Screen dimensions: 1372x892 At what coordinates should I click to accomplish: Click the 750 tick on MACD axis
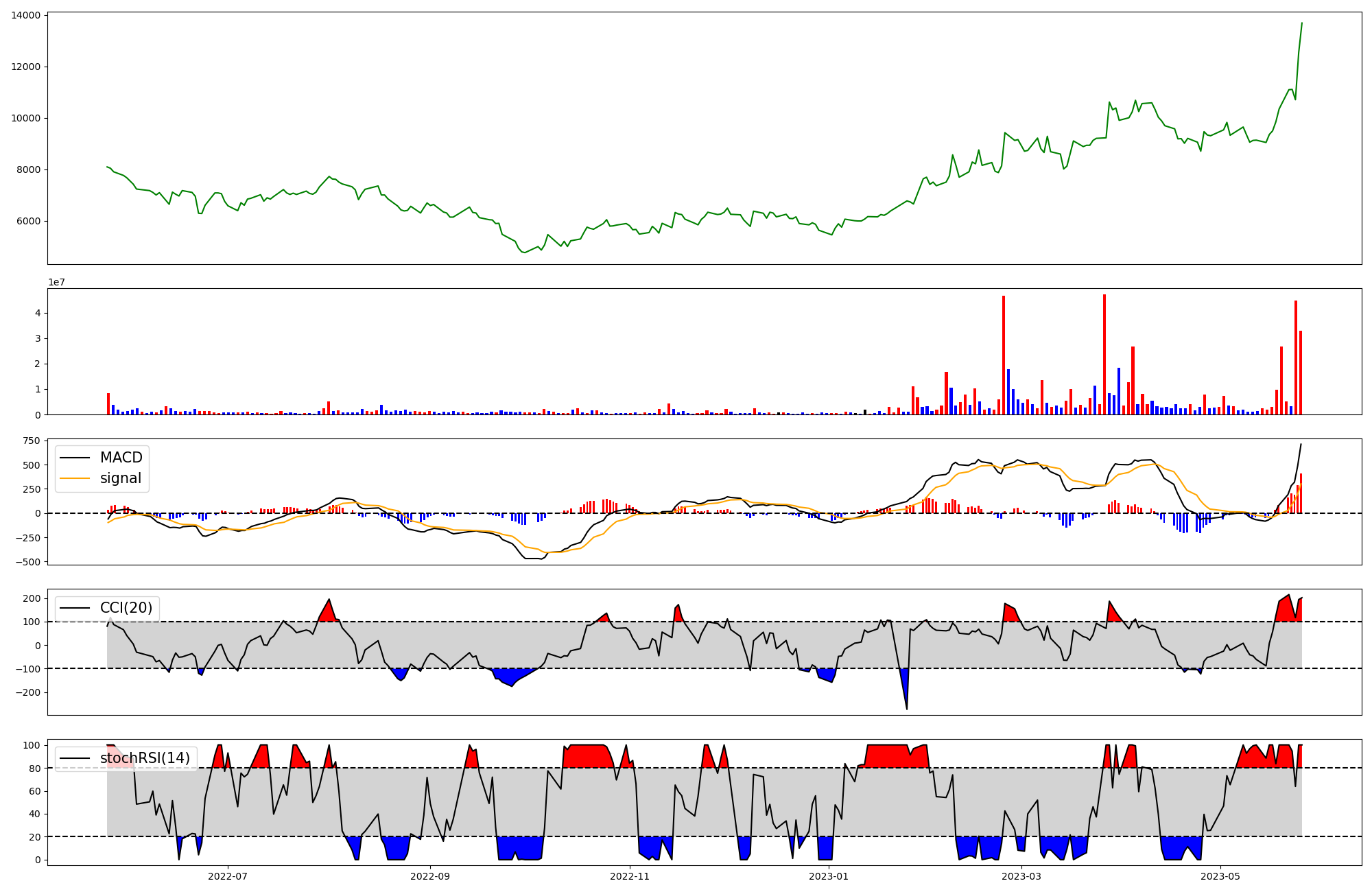coord(32,441)
